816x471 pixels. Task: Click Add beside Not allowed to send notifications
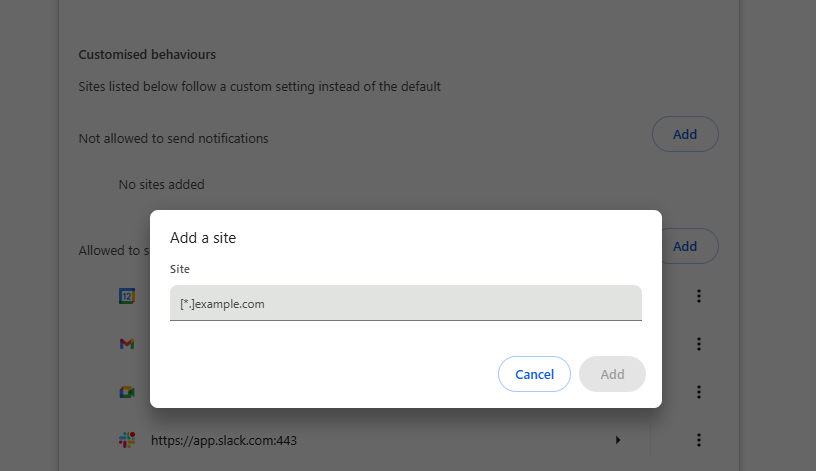click(x=685, y=134)
